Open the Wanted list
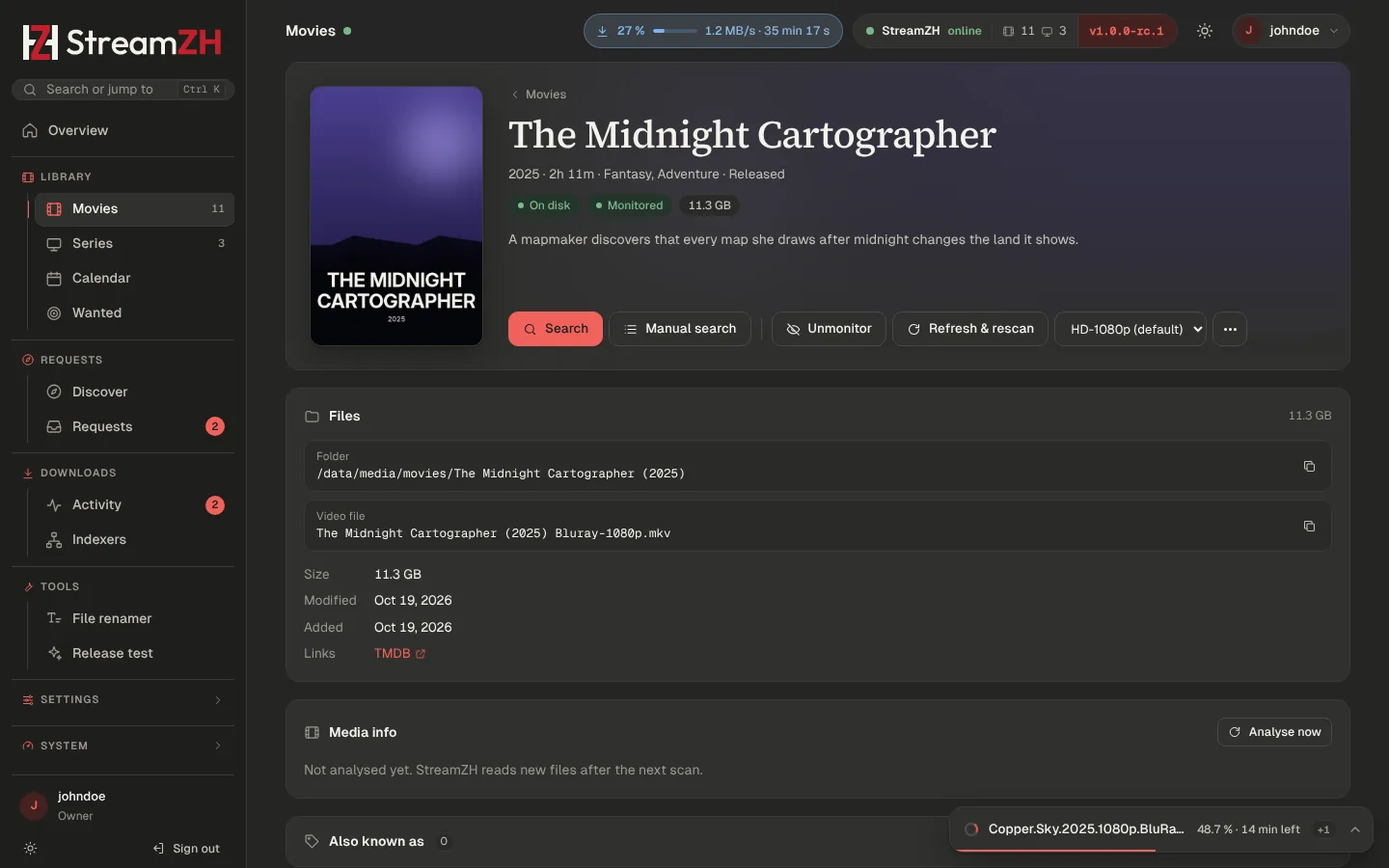 click(134, 312)
